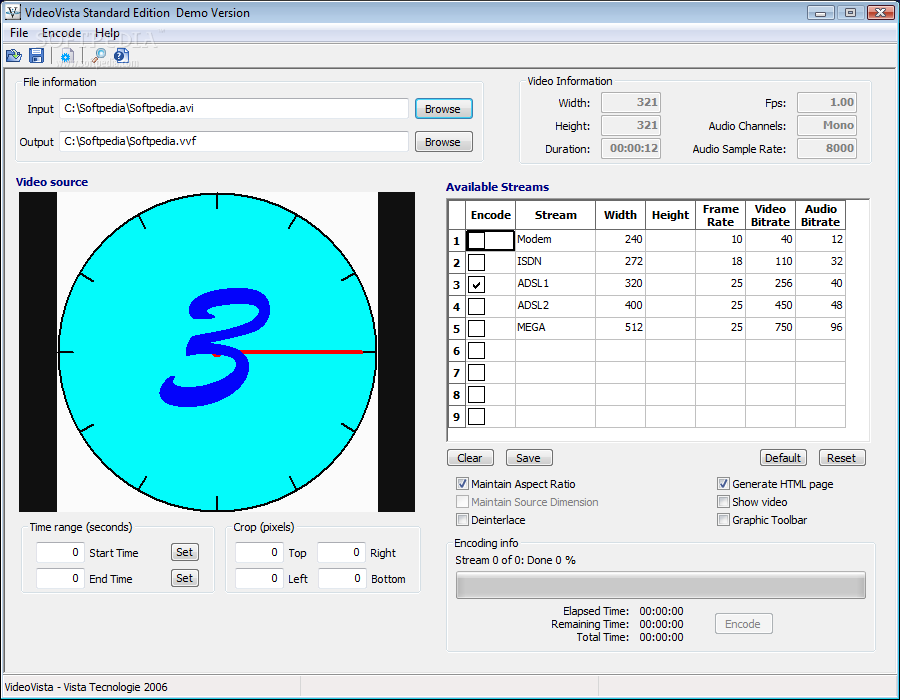Click the Input file path field
Screen dimensions: 900x700
[234, 108]
